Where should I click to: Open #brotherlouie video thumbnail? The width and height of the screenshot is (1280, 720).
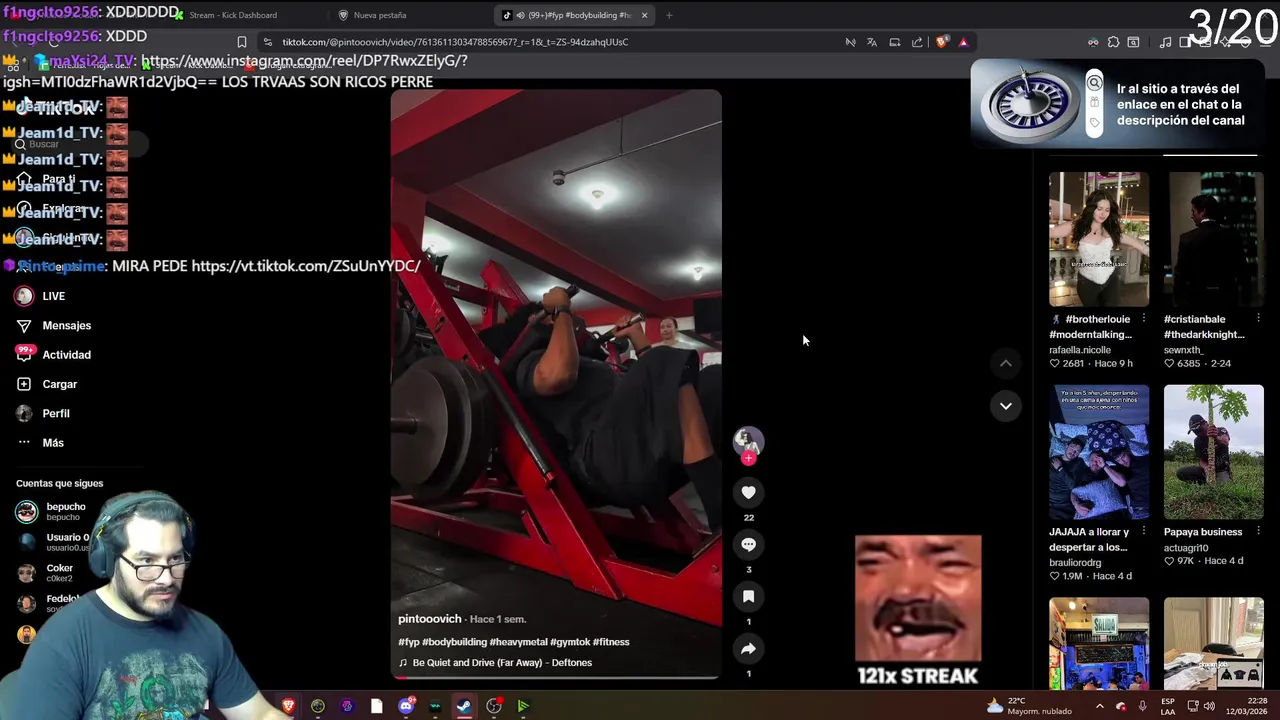(x=1099, y=239)
